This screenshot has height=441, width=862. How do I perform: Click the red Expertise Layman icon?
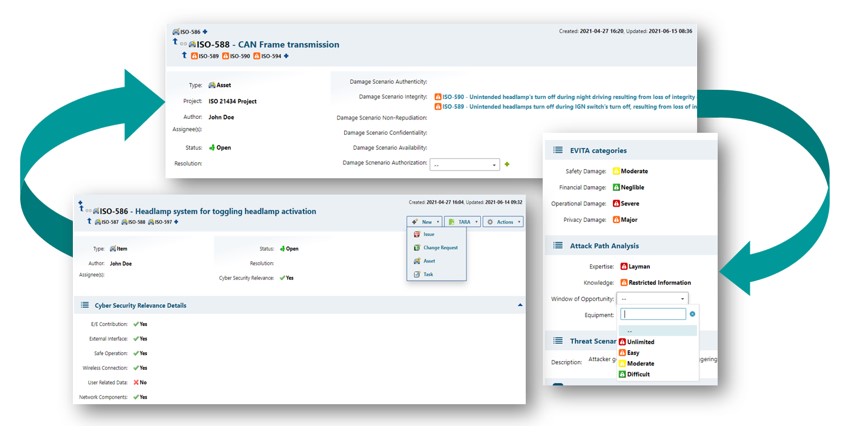click(x=624, y=267)
